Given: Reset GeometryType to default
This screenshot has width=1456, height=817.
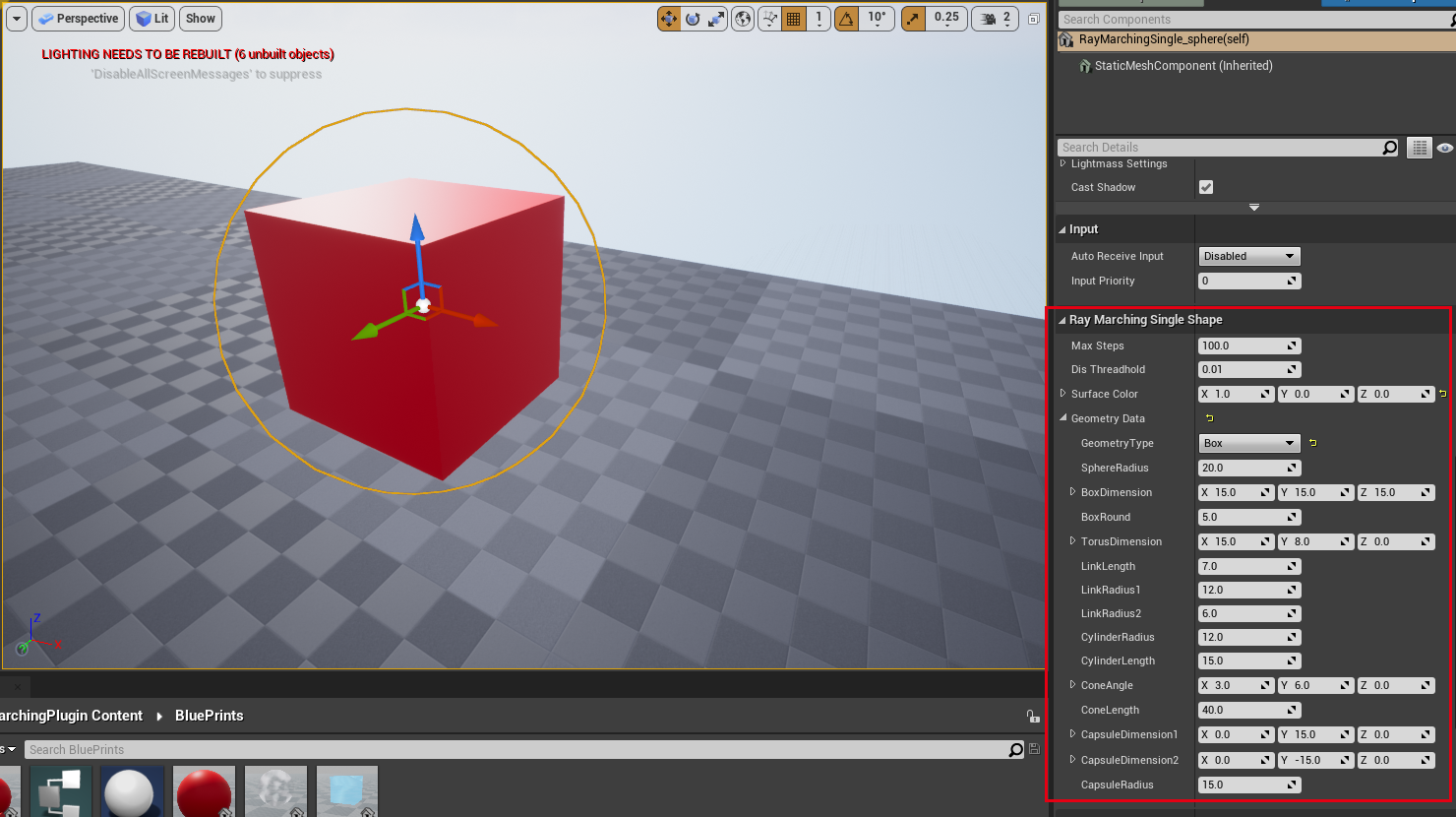Looking at the screenshot, I should pyautogui.click(x=1312, y=443).
